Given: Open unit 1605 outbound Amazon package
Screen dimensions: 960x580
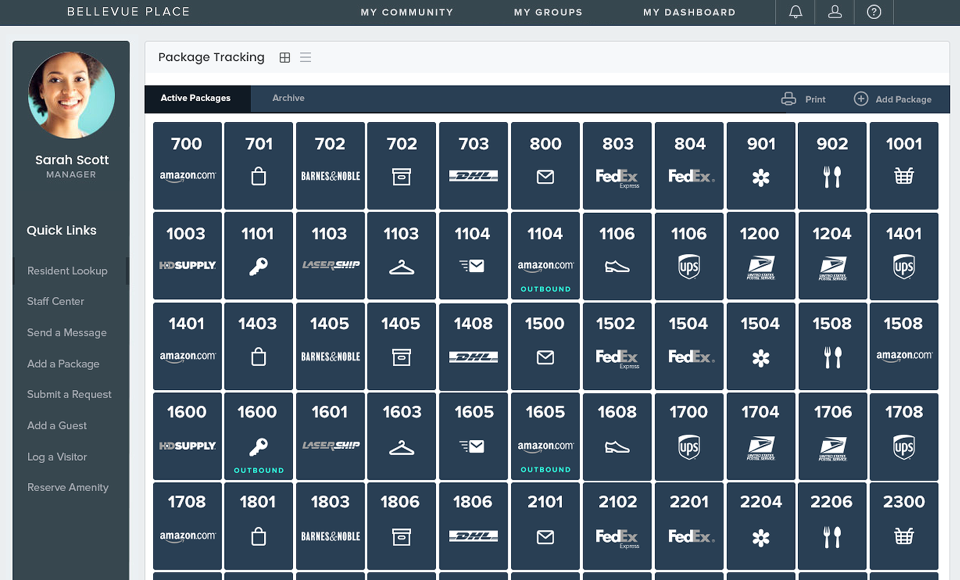Looking at the screenshot, I should click(545, 435).
